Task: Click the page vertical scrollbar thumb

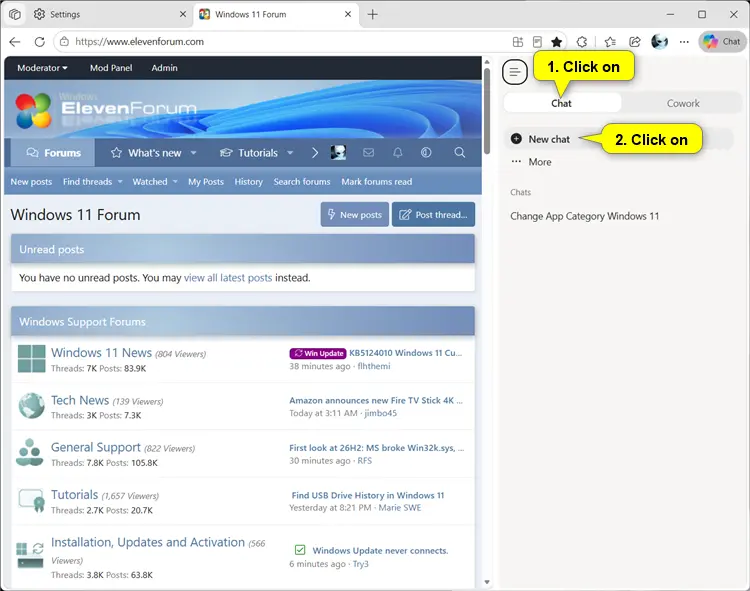Action: pos(487,111)
